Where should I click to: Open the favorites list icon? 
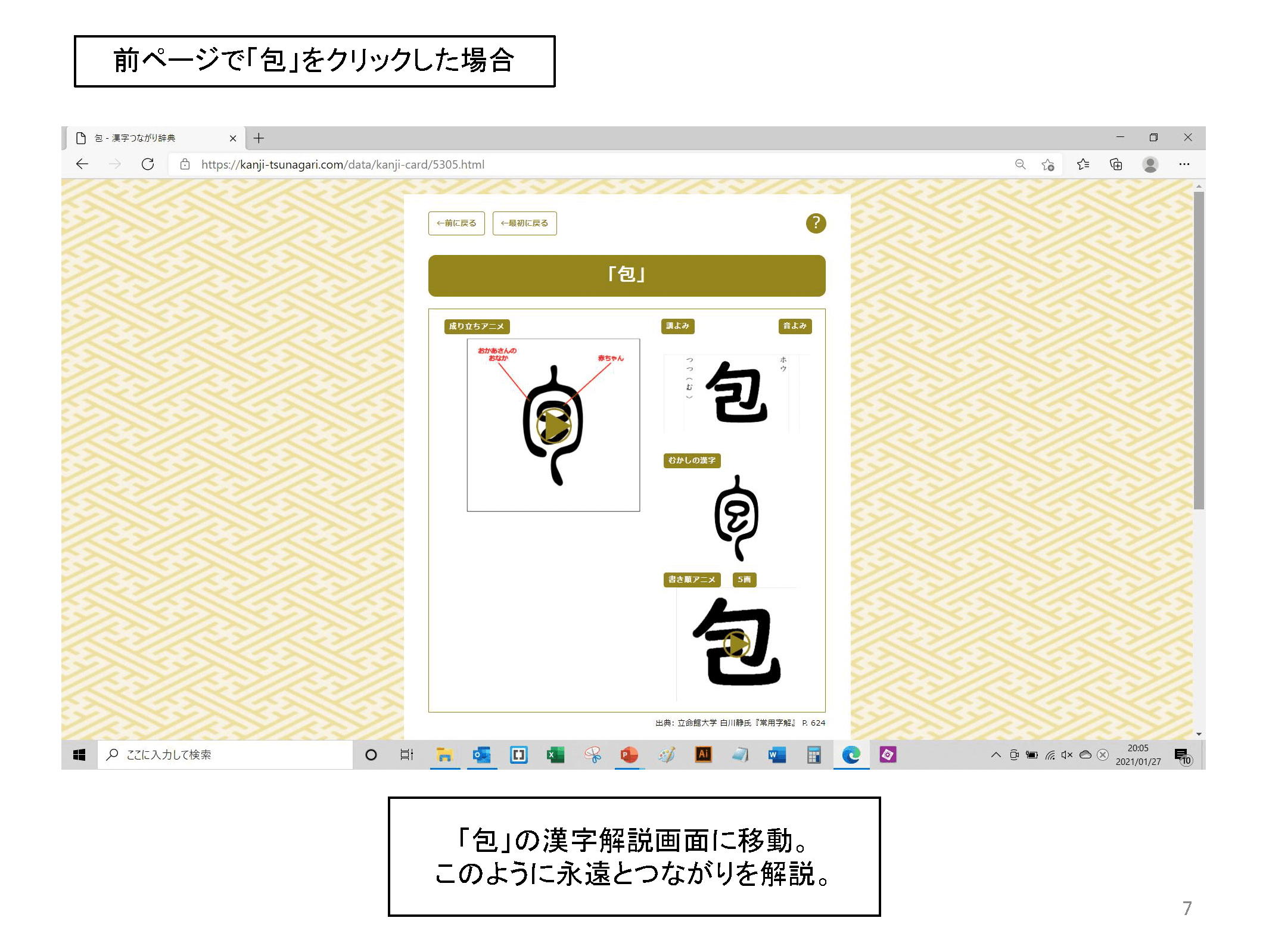click(1083, 164)
